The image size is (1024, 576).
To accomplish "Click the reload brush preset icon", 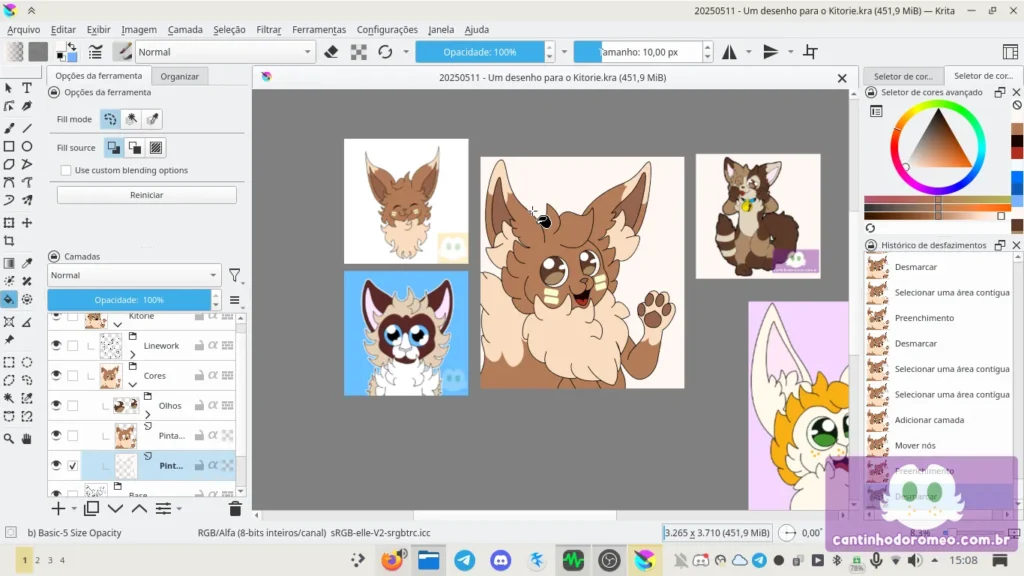I will pyautogui.click(x=385, y=52).
